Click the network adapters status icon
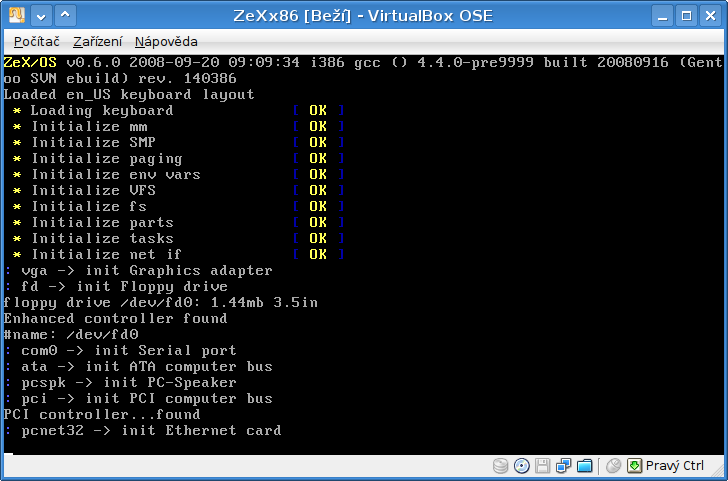 (x=564, y=466)
